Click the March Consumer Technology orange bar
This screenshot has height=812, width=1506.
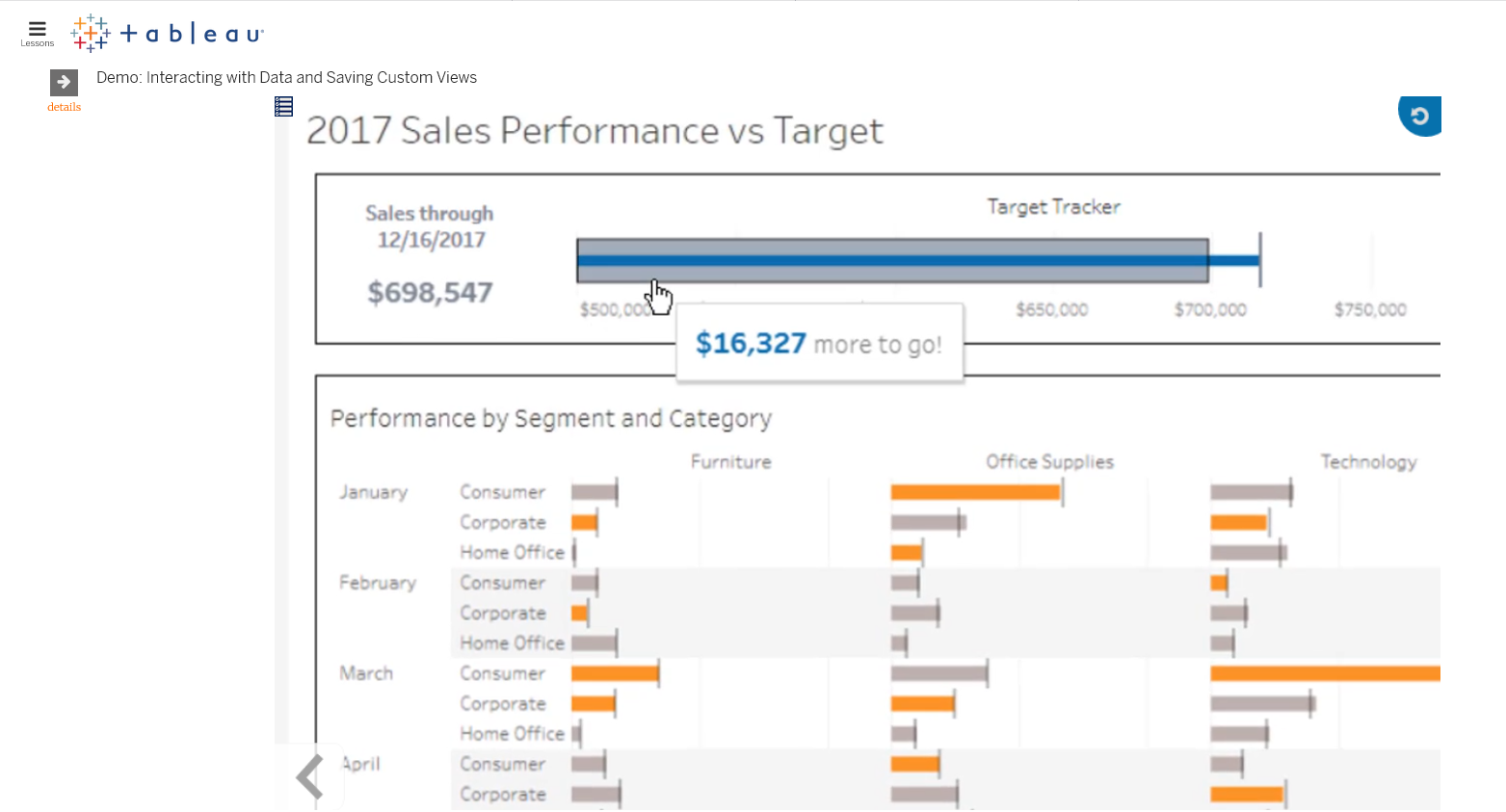coord(1325,673)
